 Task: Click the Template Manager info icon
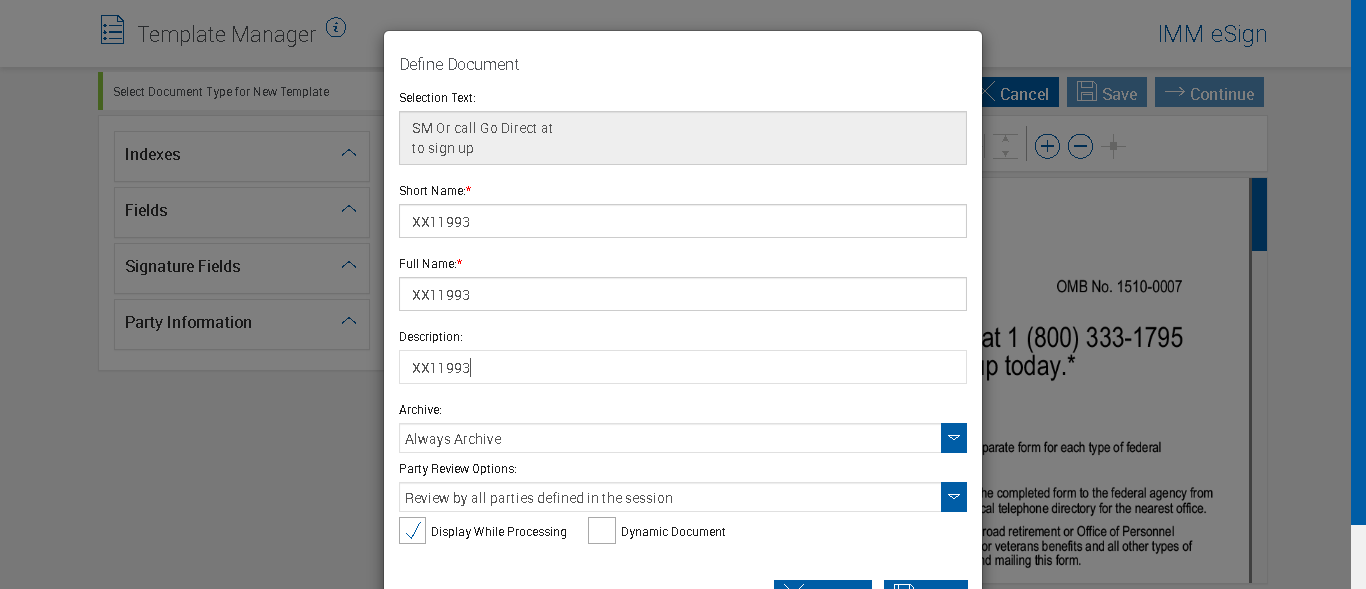click(336, 28)
